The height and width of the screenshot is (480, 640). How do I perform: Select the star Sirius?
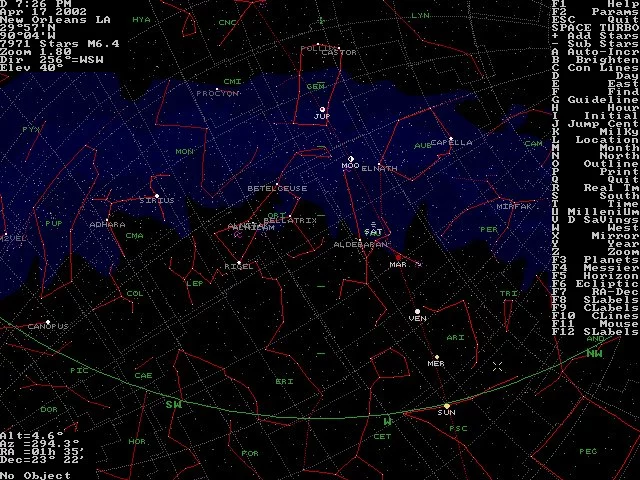[157, 196]
